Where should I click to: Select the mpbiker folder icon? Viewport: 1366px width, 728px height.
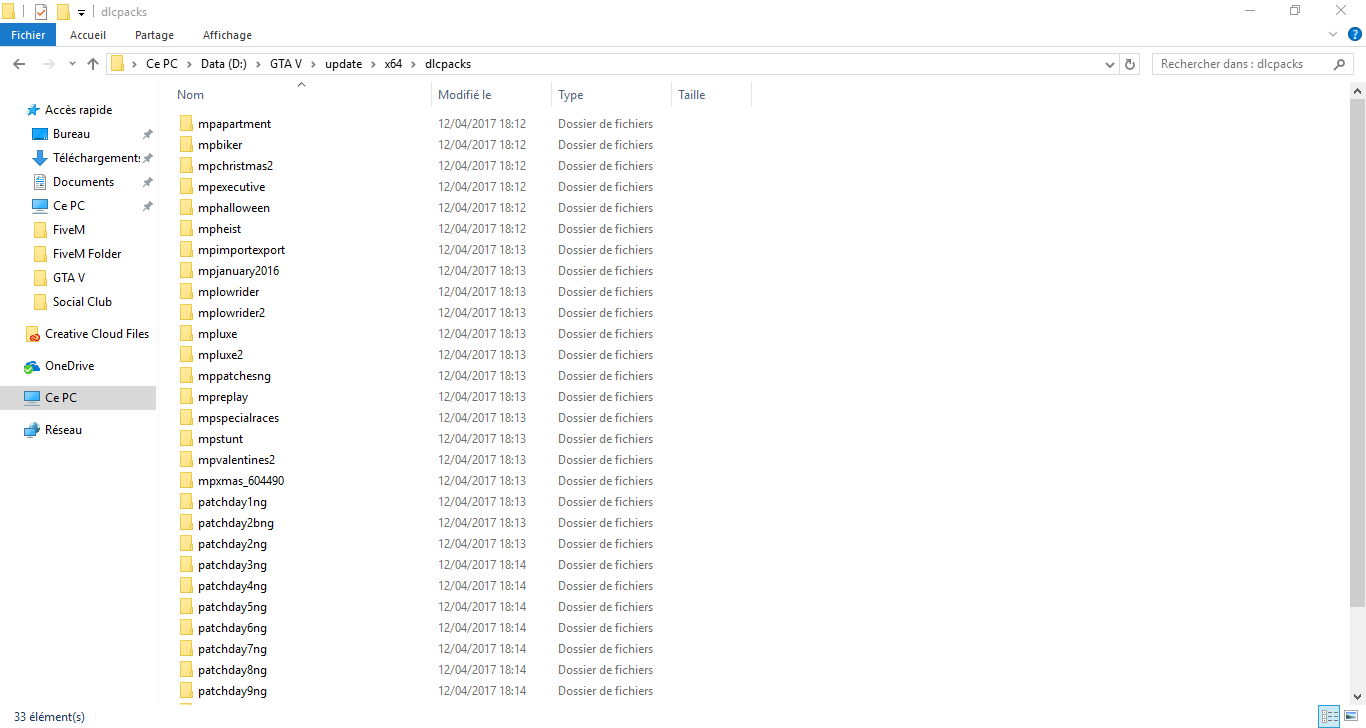(x=186, y=145)
